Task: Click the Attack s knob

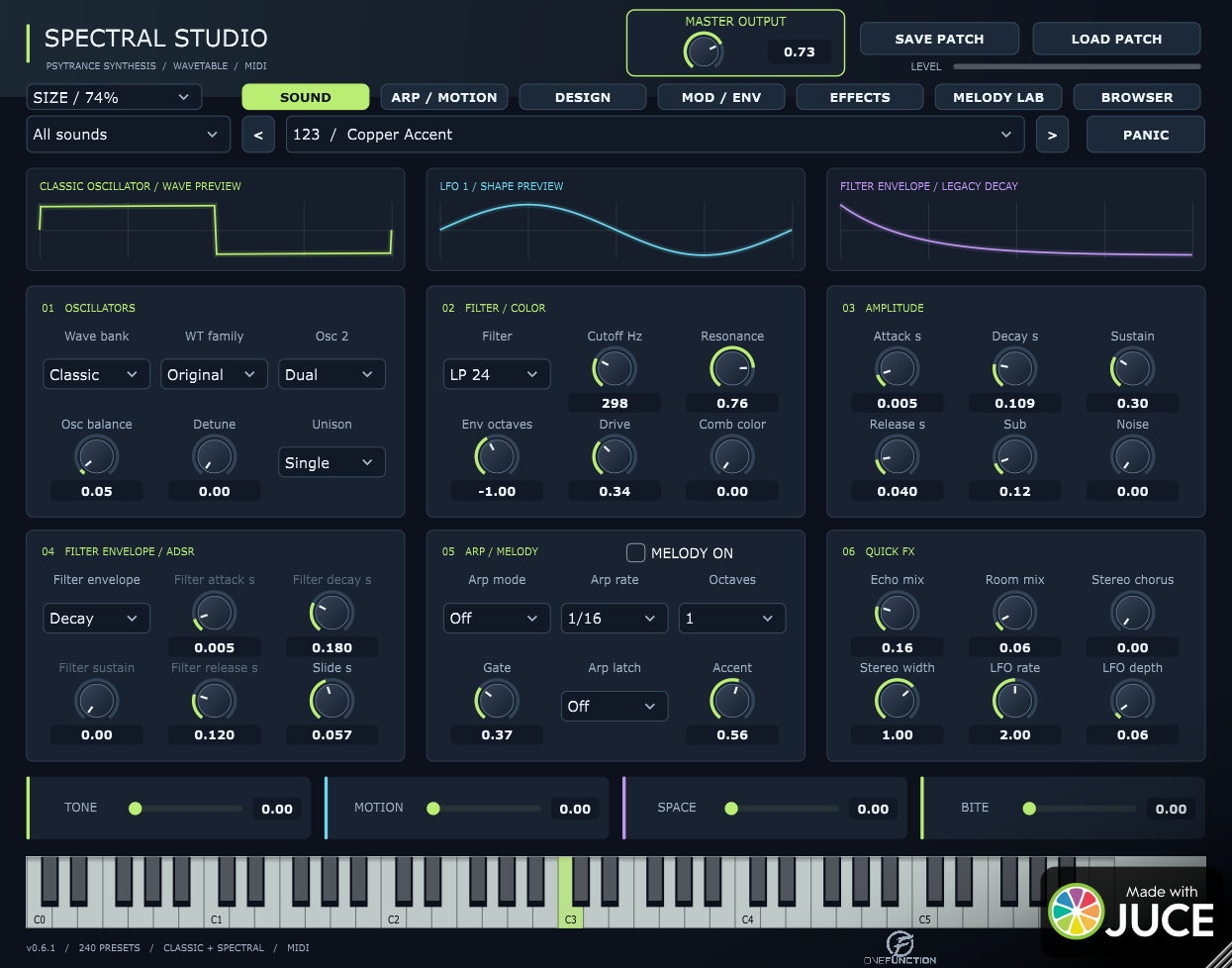Action: click(x=898, y=369)
